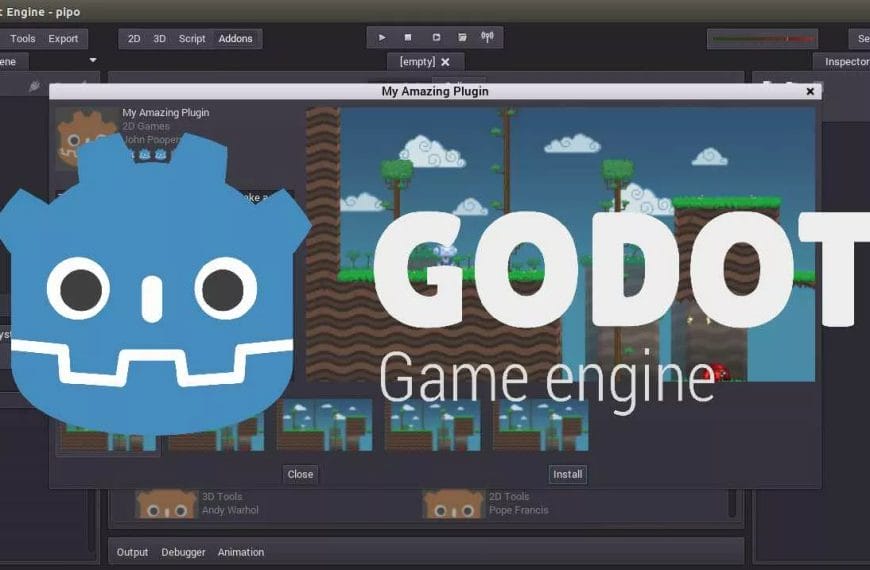Close the [empty] scene tab with X
Screen dimensions: 870x570
tap(445, 62)
